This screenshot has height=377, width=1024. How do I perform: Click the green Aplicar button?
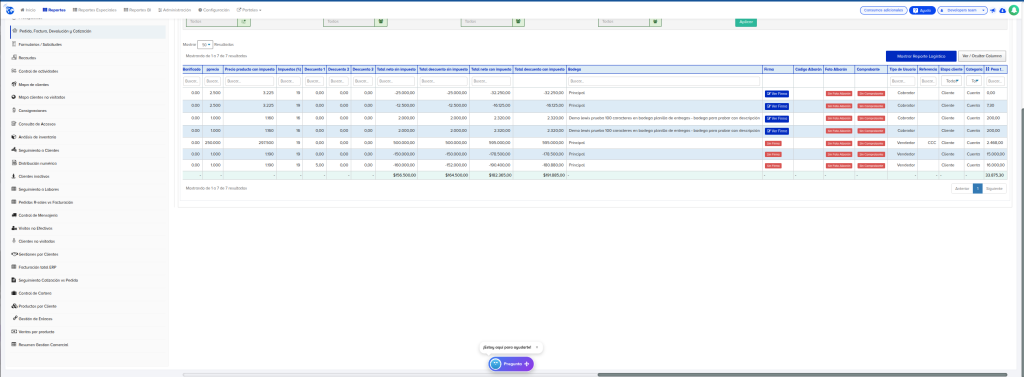click(x=746, y=22)
